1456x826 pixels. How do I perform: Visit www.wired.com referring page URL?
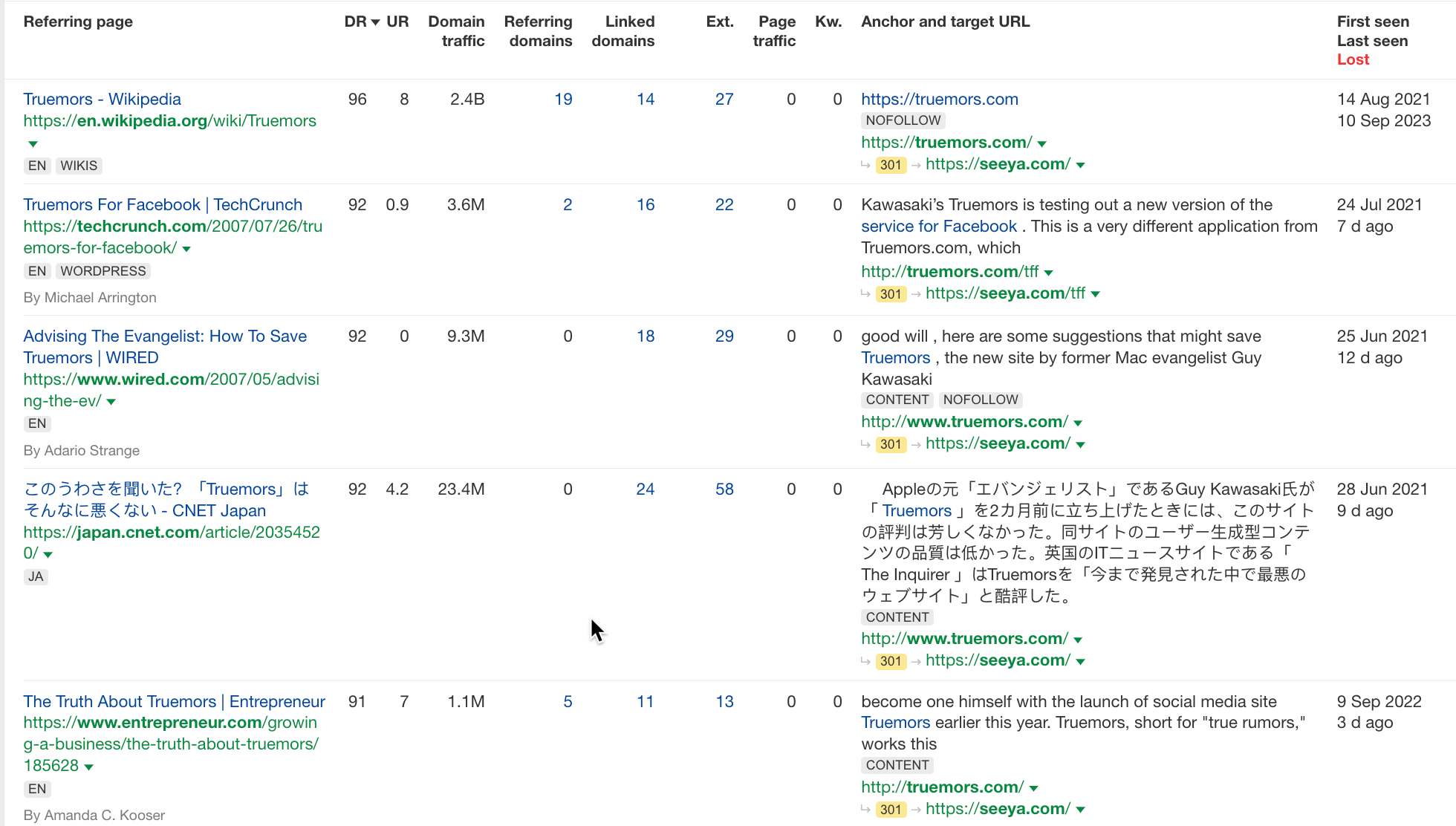pos(171,390)
